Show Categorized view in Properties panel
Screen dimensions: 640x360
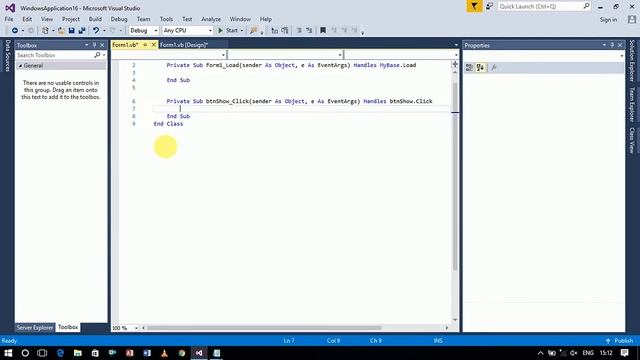(469, 68)
